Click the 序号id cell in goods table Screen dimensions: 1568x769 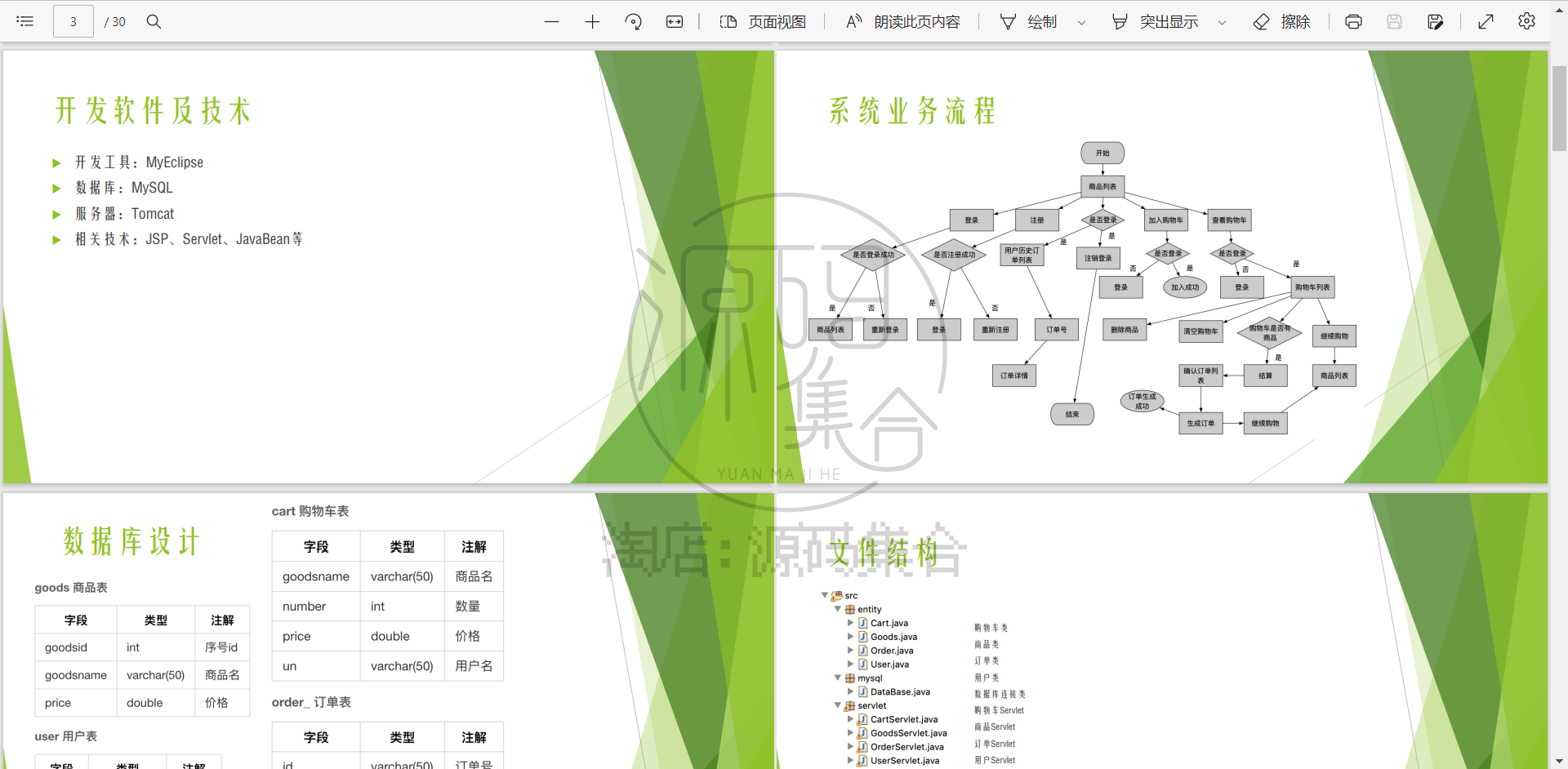[x=222, y=647]
